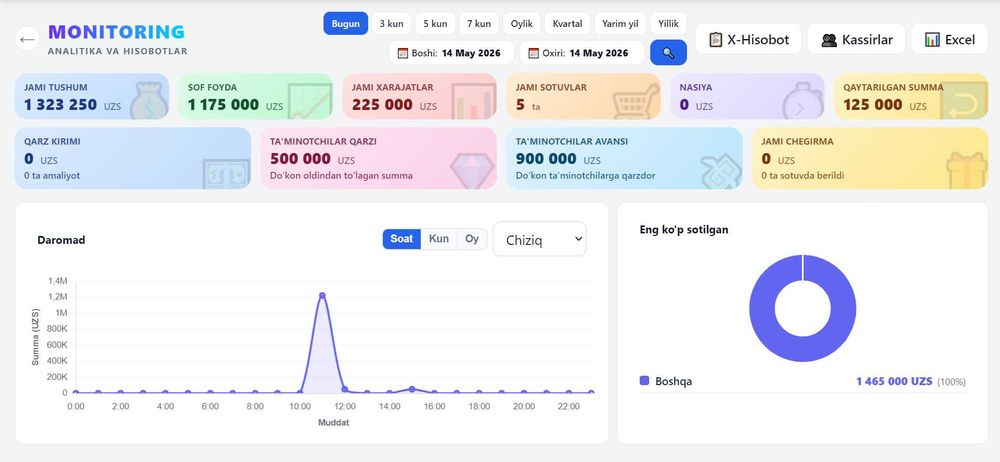Click the 225 000 expenses value
This screenshot has width=1000, height=462.
pyautogui.click(x=382, y=105)
